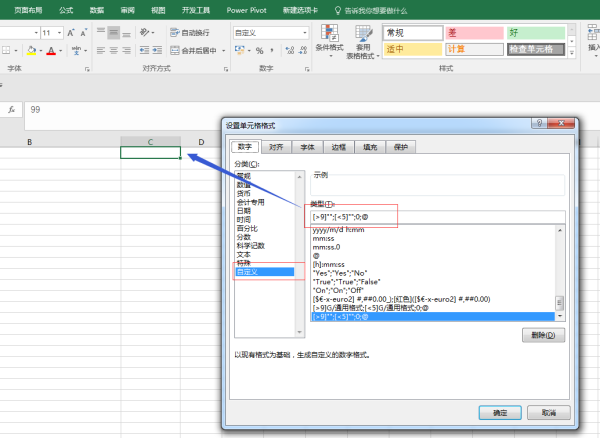The width and height of the screenshot is (600, 438).
Task: Click the 合并后居中 (Merge & Center) button
Action: click(x=197, y=48)
